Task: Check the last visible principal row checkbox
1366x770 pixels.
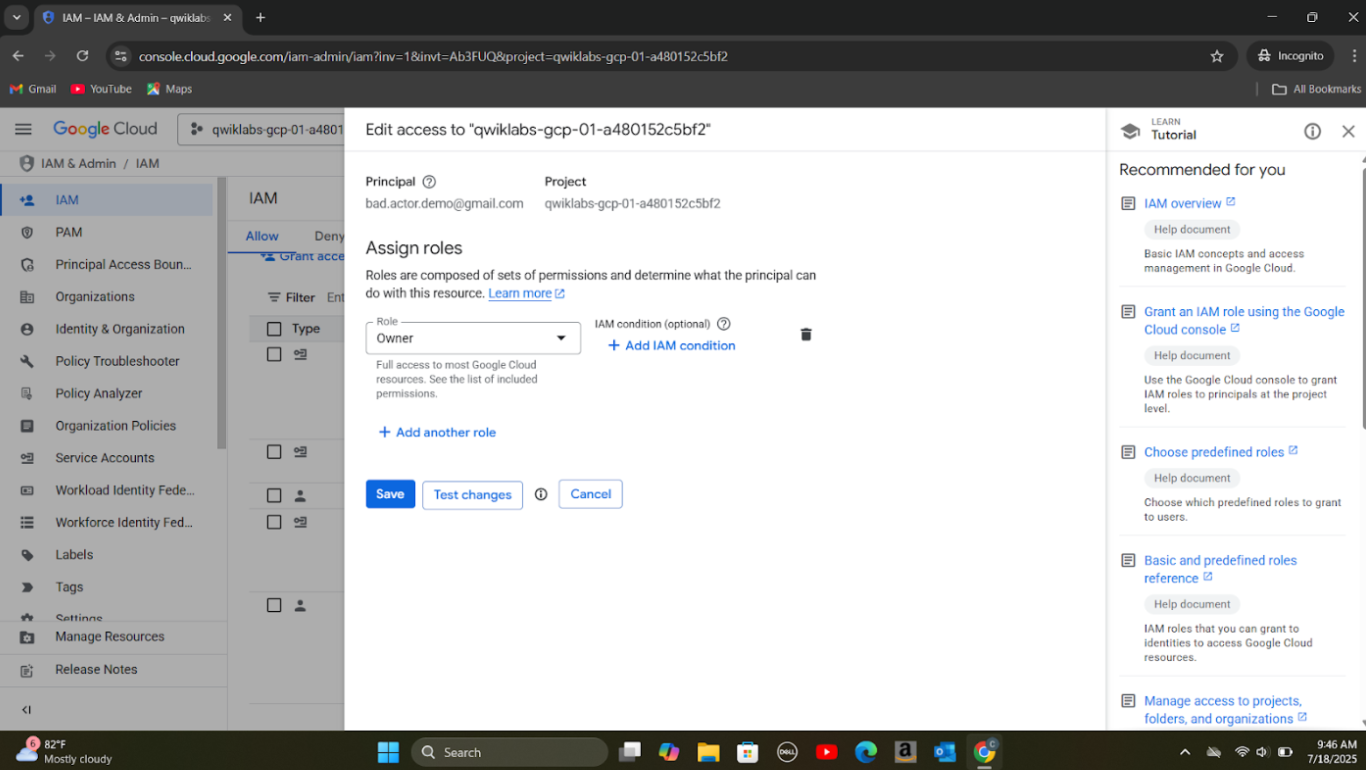Action: click(274, 605)
